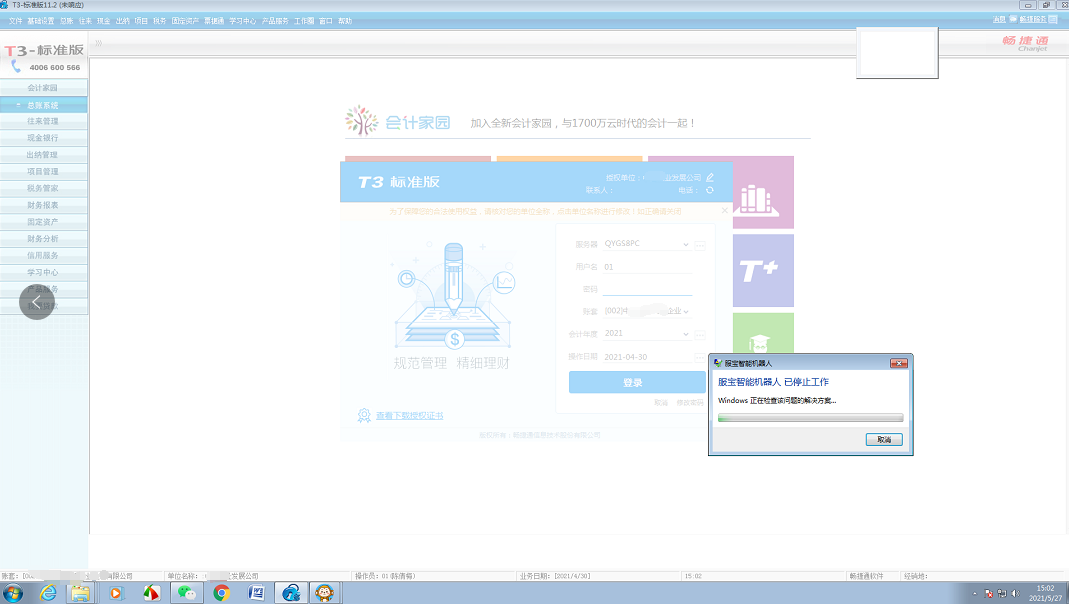Click the green graduation cap tile
Screen dimensions: 1069x604
pos(763,333)
